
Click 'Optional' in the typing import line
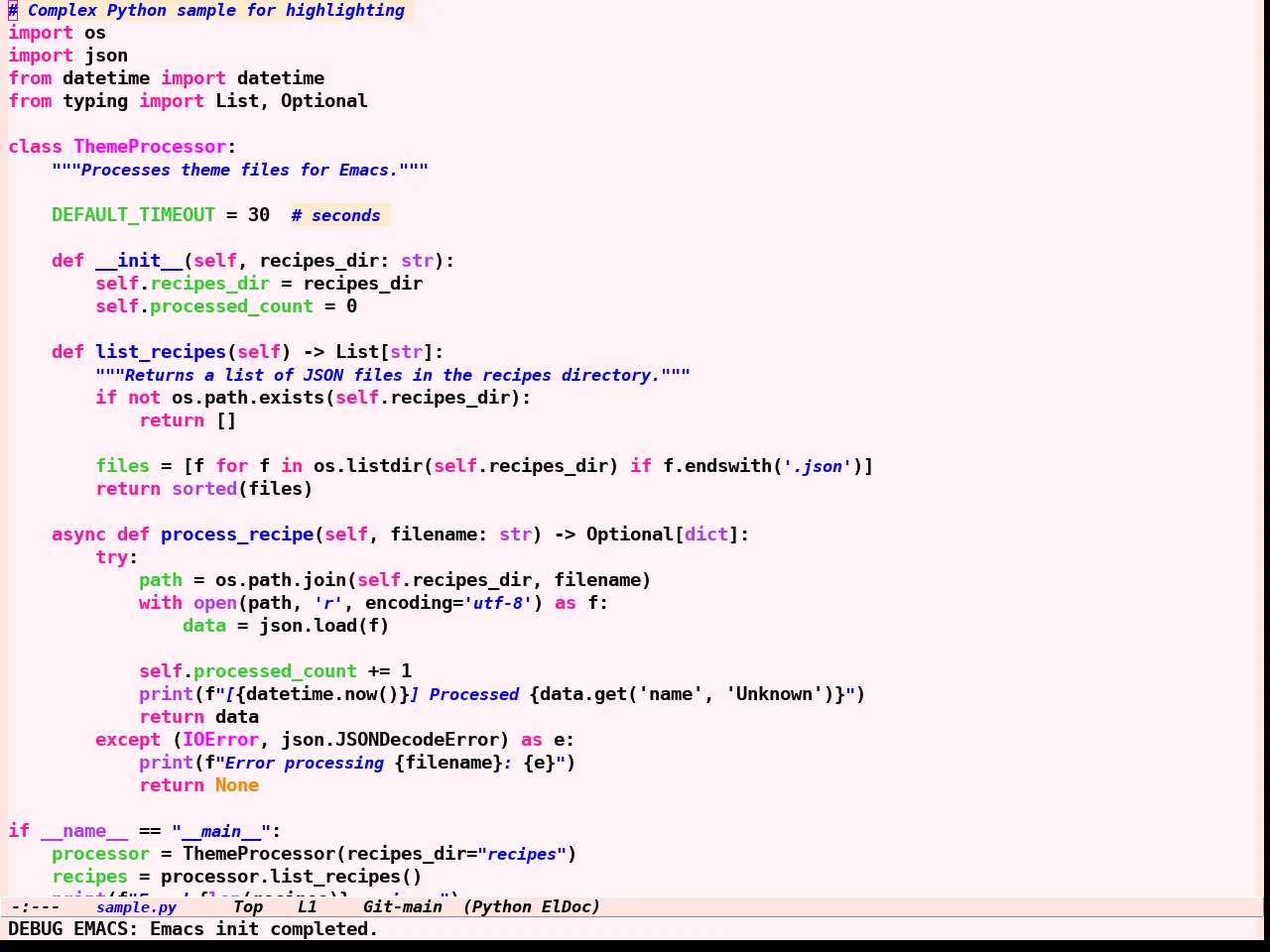[x=323, y=101]
